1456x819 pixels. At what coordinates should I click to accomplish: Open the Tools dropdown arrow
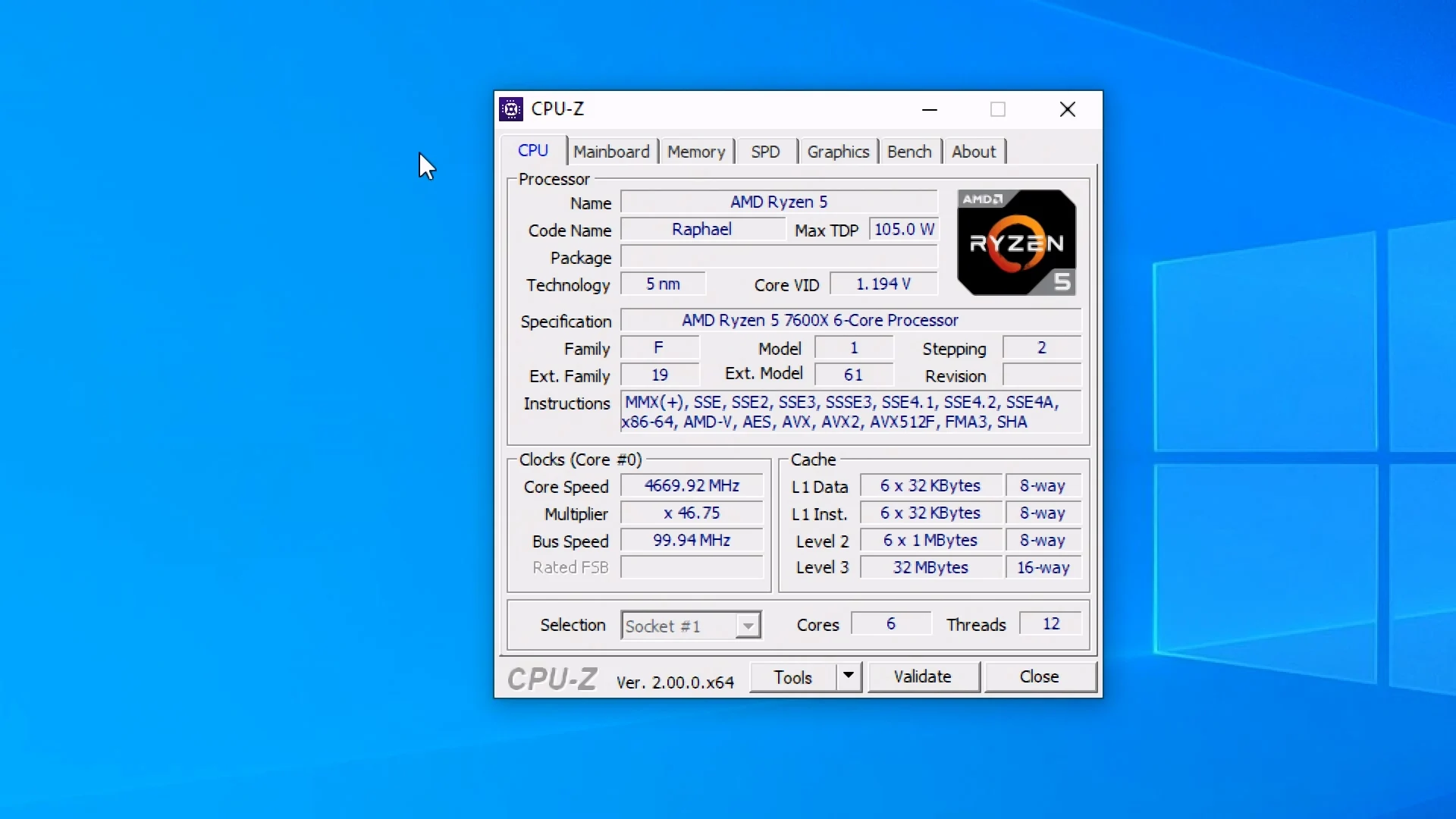tap(849, 676)
